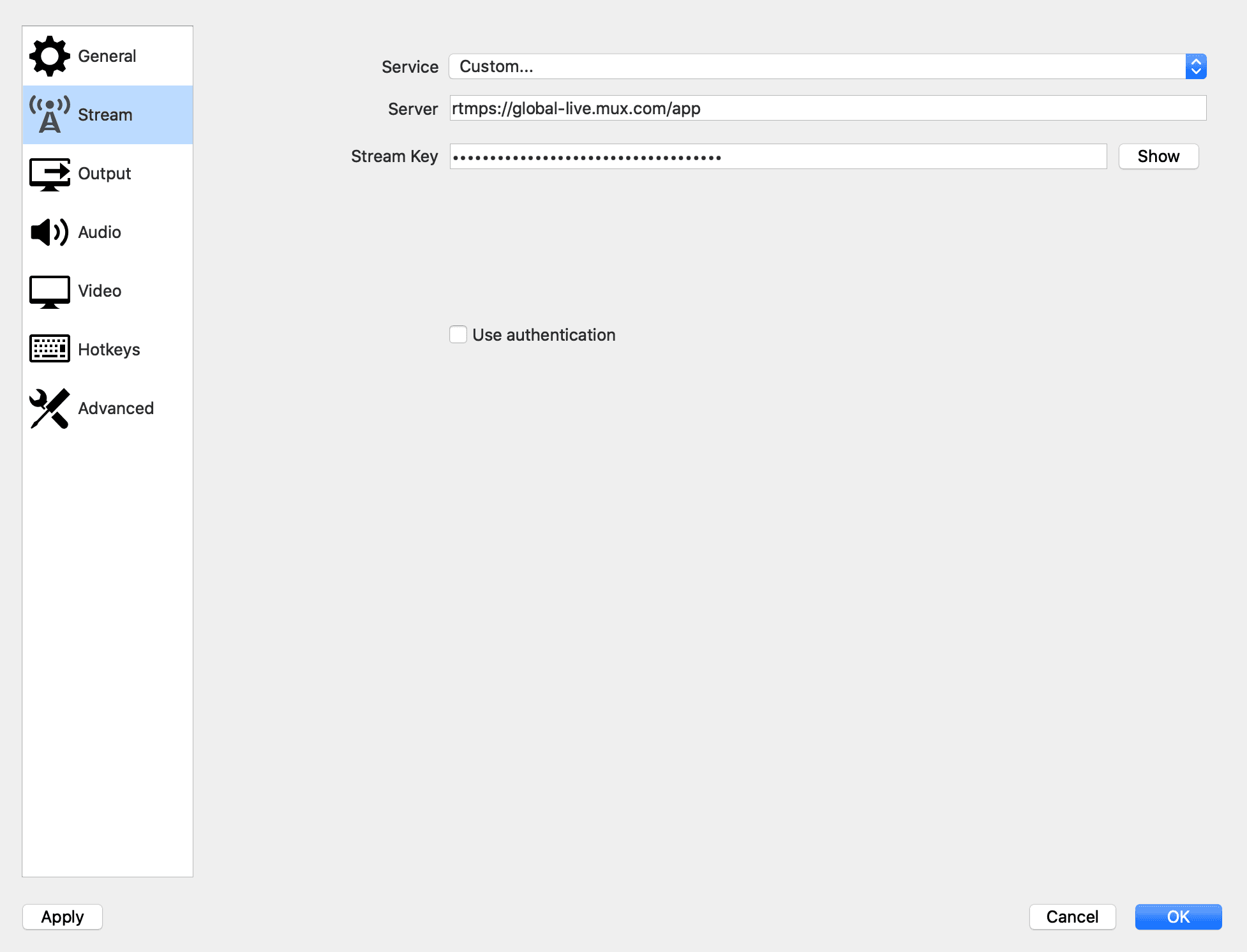Click the Advanced wrench tools icon
1247x952 pixels.
click(49, 408)
